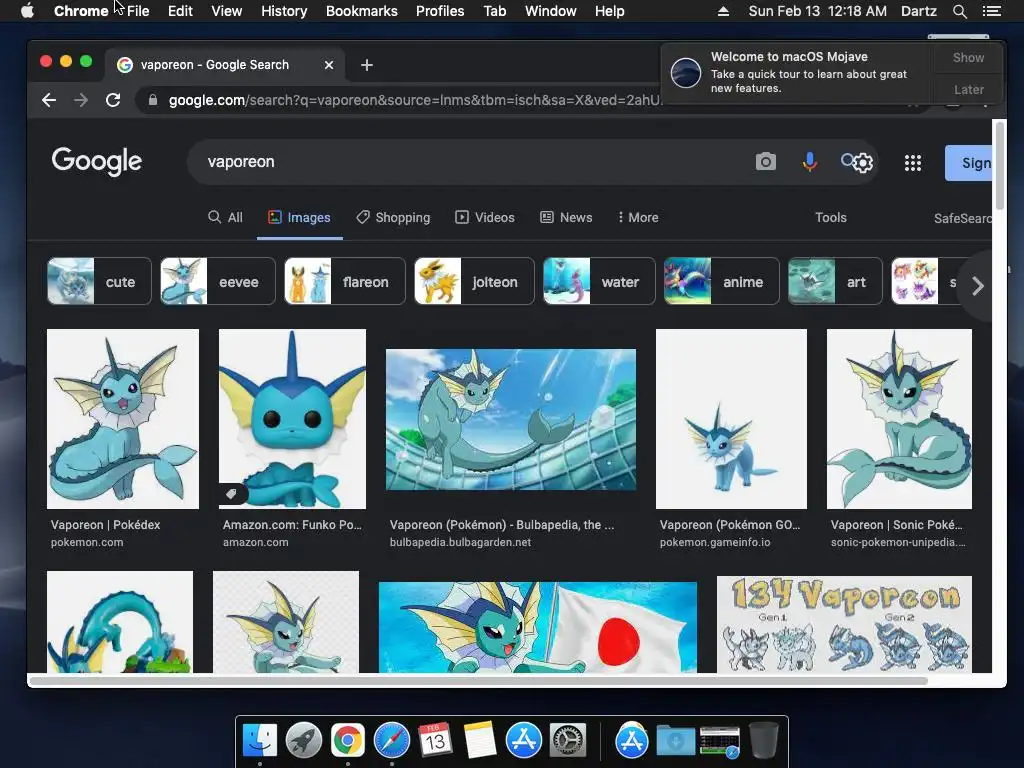Open the Sonic Pokémon Vaporeon thumbnail
This screenshot has width=1024, height=768.
[899, 419]
